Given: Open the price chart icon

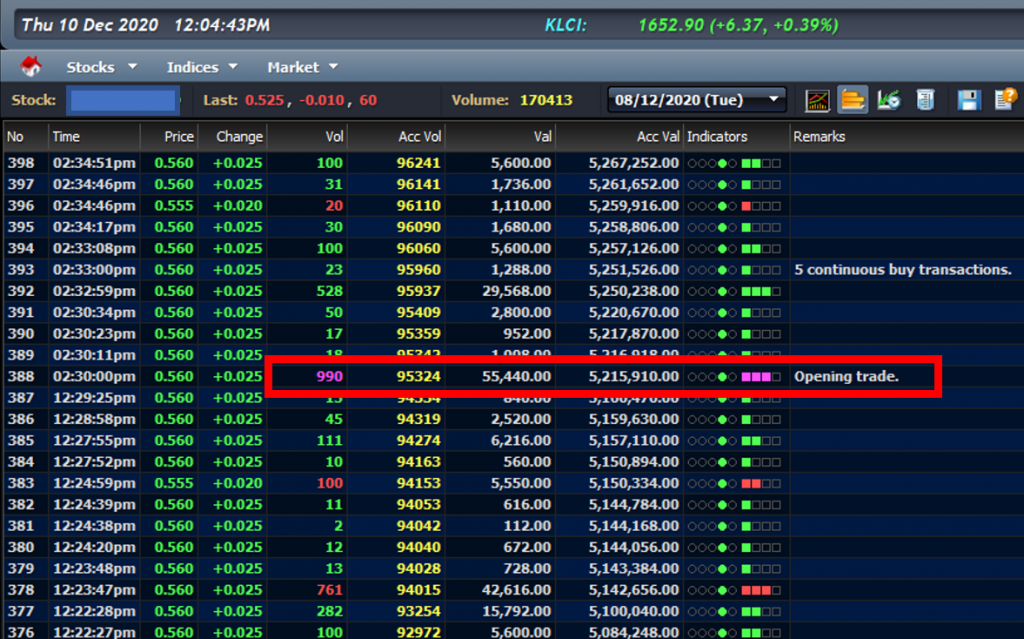Looking at the screenshot, I should point(818,99).
